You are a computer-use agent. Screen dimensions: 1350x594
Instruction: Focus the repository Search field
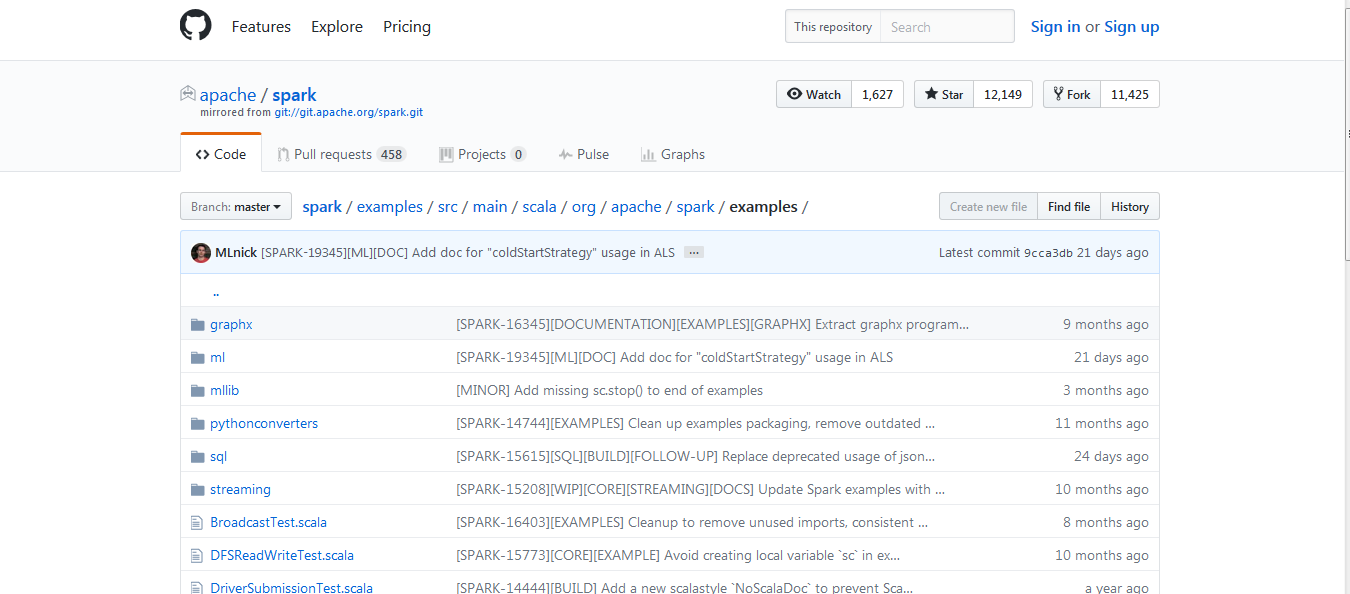(947, 27)
